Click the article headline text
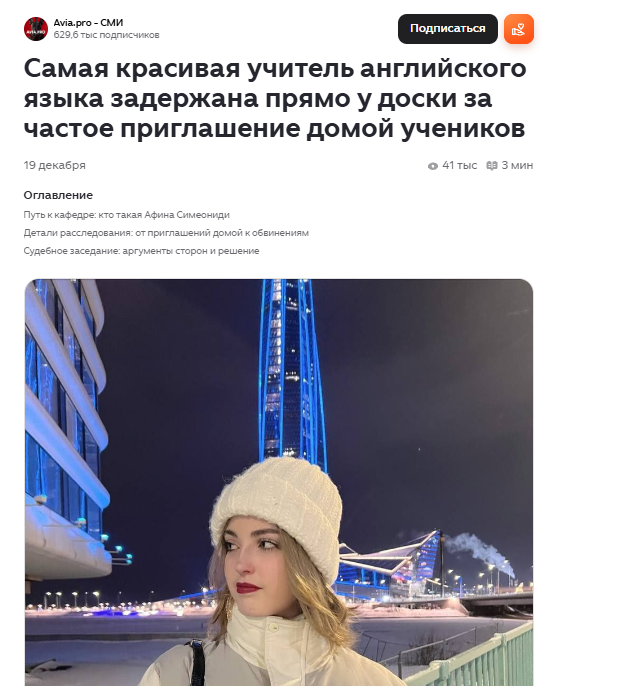This screenshot has height=686, width=636. point(275,98)
